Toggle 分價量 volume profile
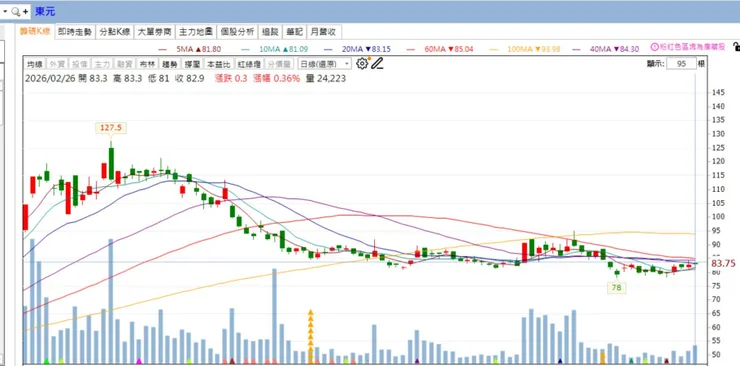 279,64
